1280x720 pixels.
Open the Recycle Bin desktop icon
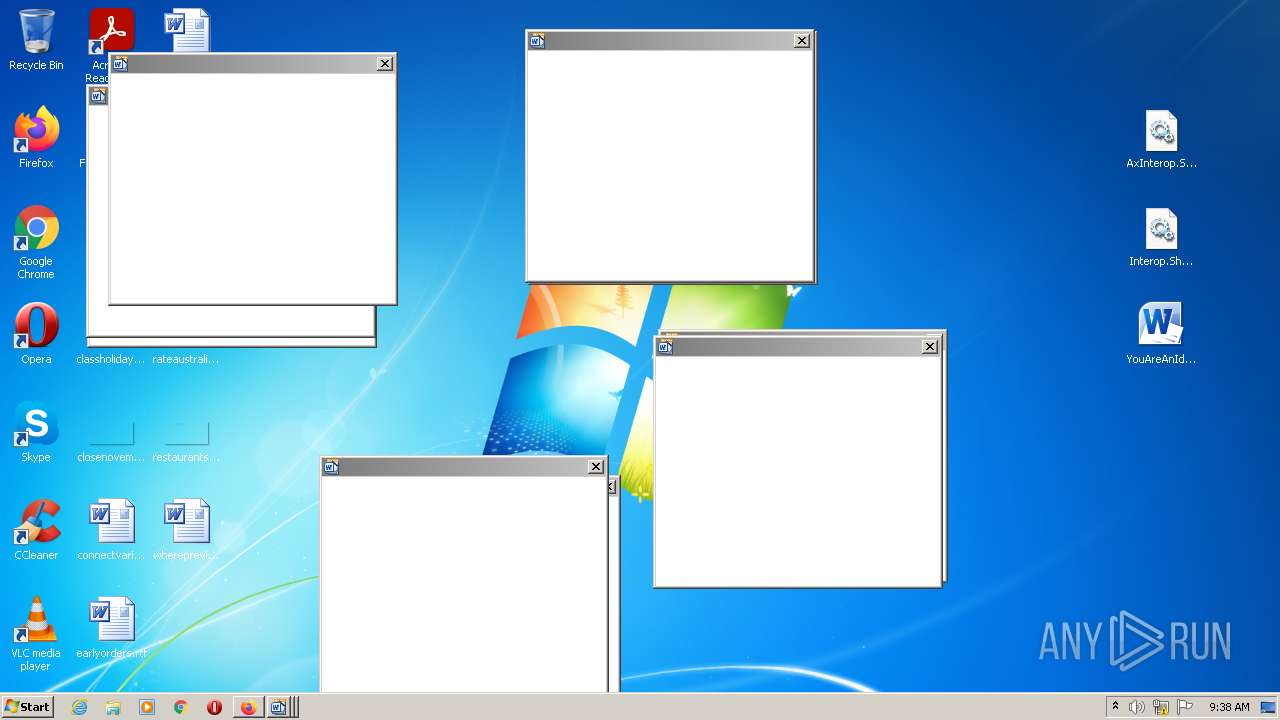pyautogui.click(x=36, y=40)
